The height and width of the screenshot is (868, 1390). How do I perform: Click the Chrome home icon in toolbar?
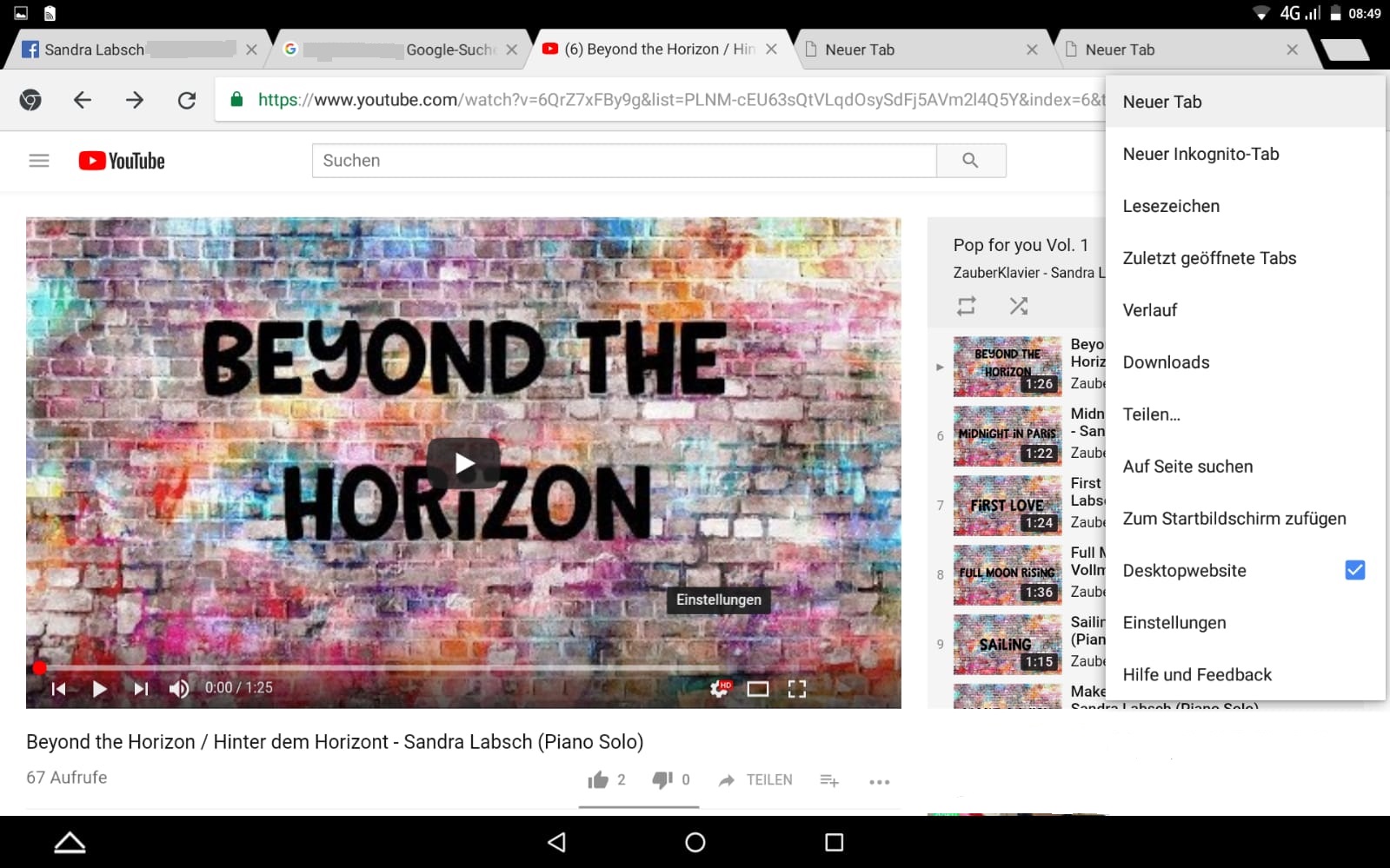pos(30,100)
